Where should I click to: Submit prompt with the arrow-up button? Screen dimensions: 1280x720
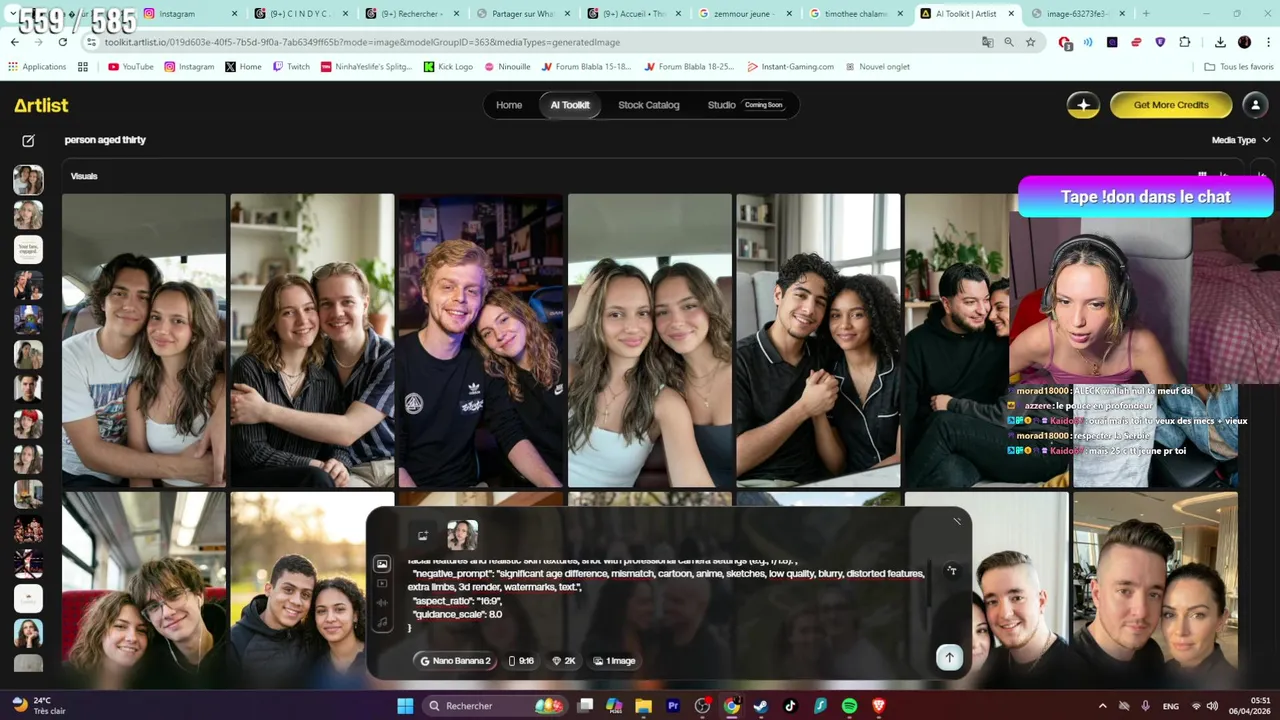949,657
